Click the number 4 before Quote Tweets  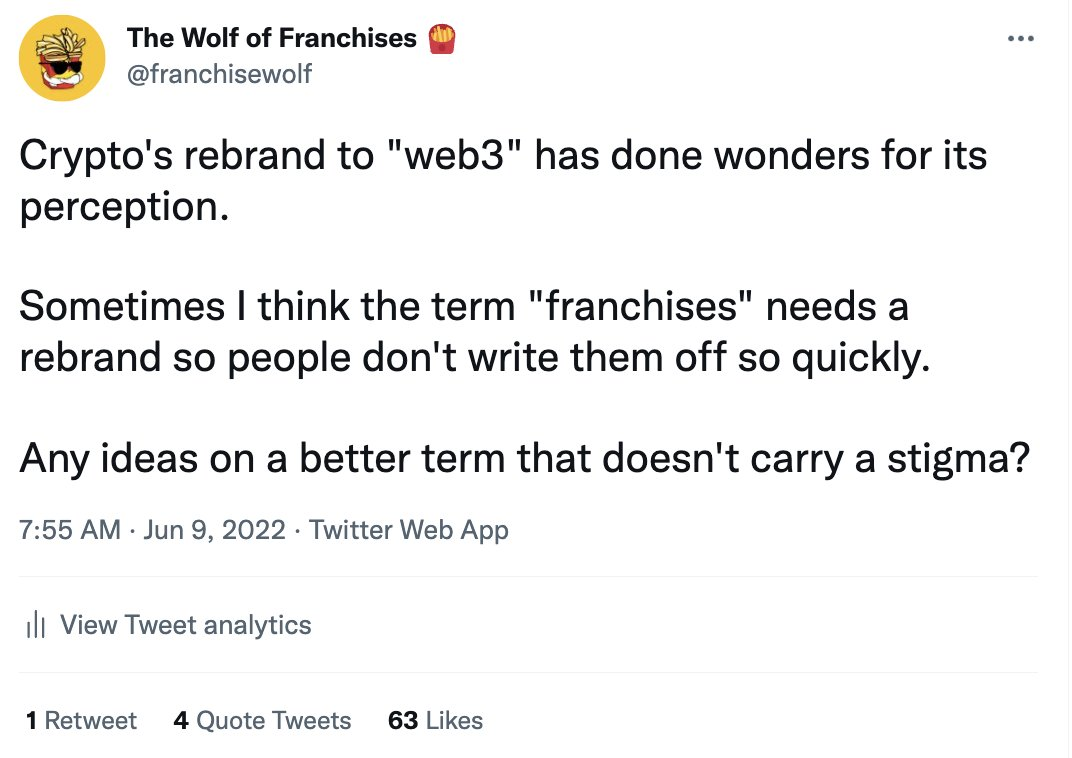coord(180,720)
